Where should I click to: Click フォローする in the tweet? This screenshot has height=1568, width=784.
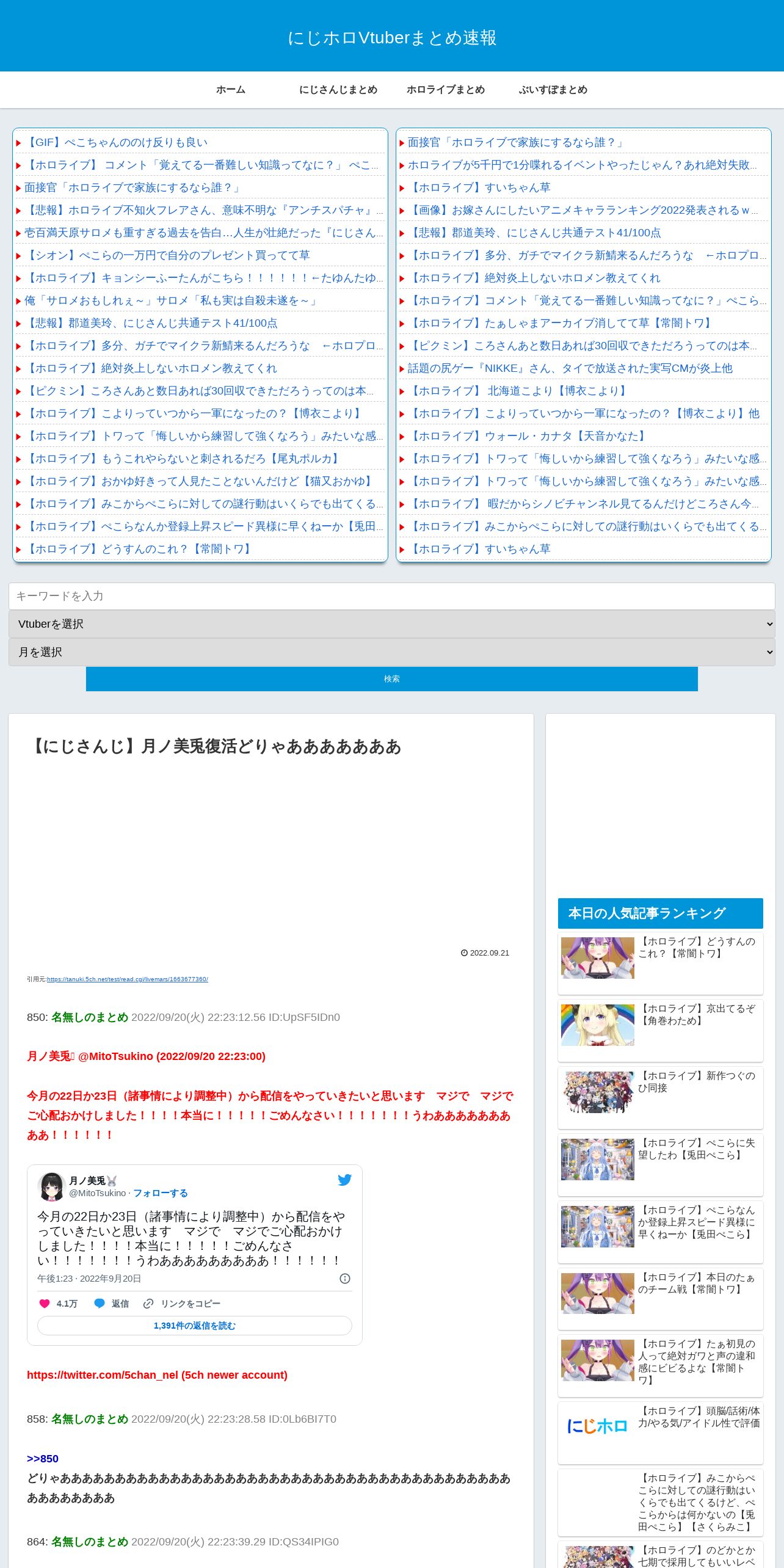(161, 1193)
